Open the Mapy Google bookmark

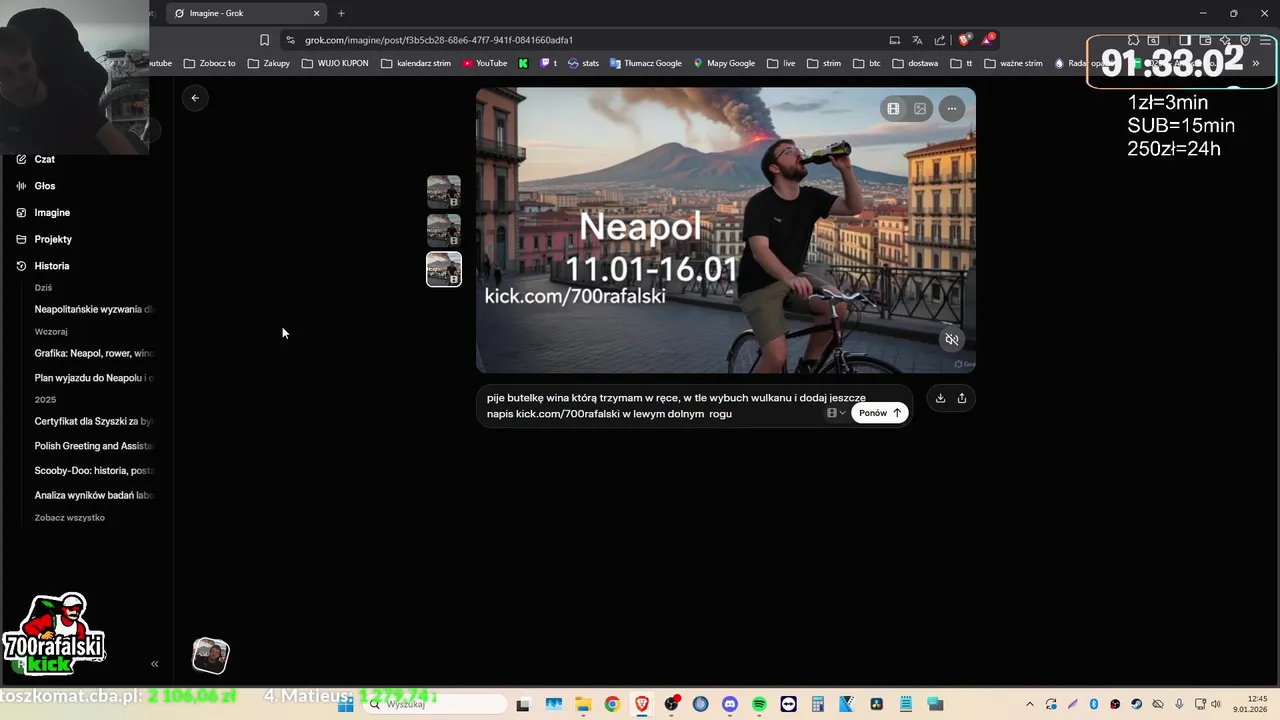point(724,63)
